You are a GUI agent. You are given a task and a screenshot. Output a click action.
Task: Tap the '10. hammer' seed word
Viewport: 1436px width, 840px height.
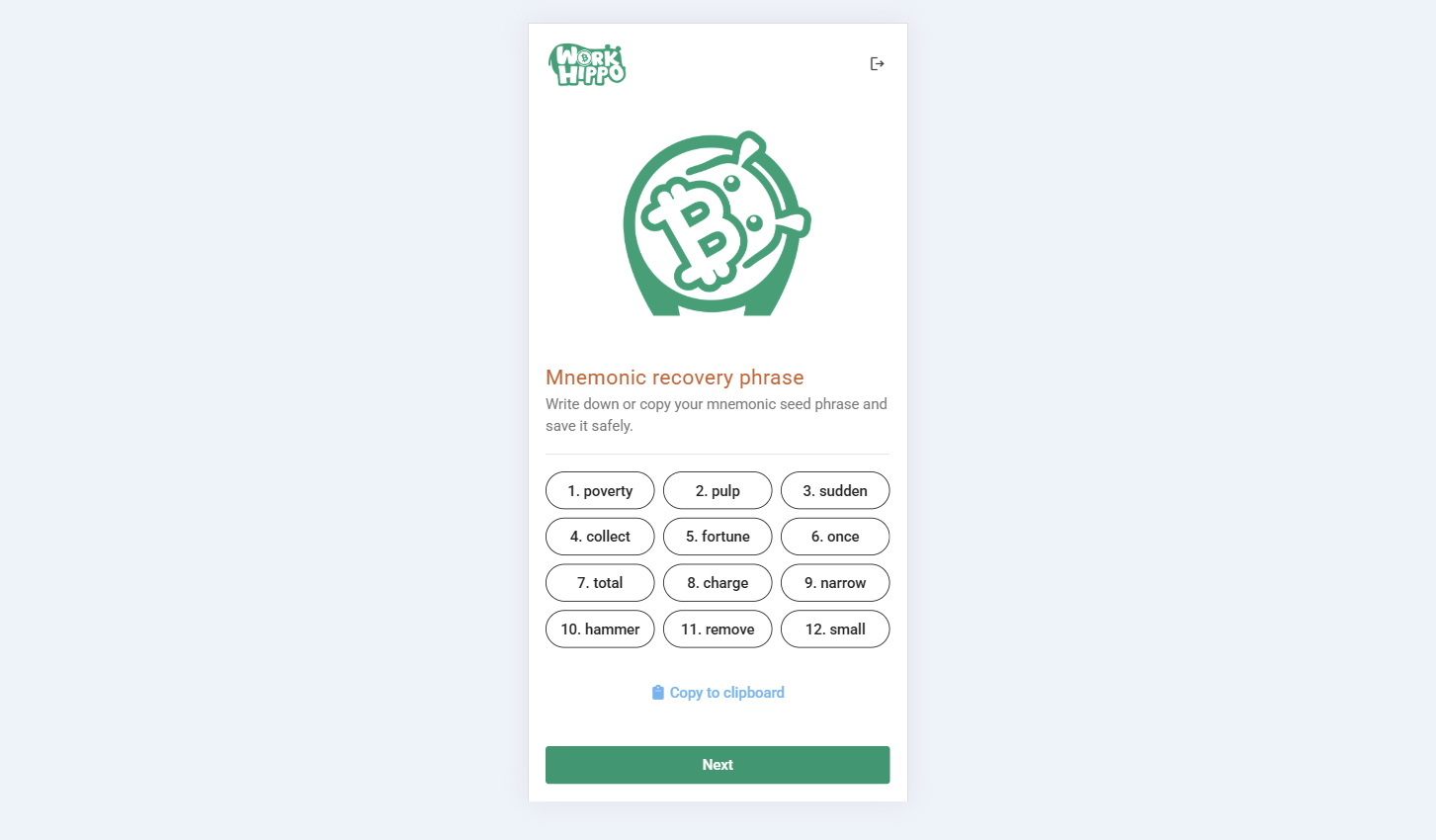pyautogui.click(x=600, y=630)
